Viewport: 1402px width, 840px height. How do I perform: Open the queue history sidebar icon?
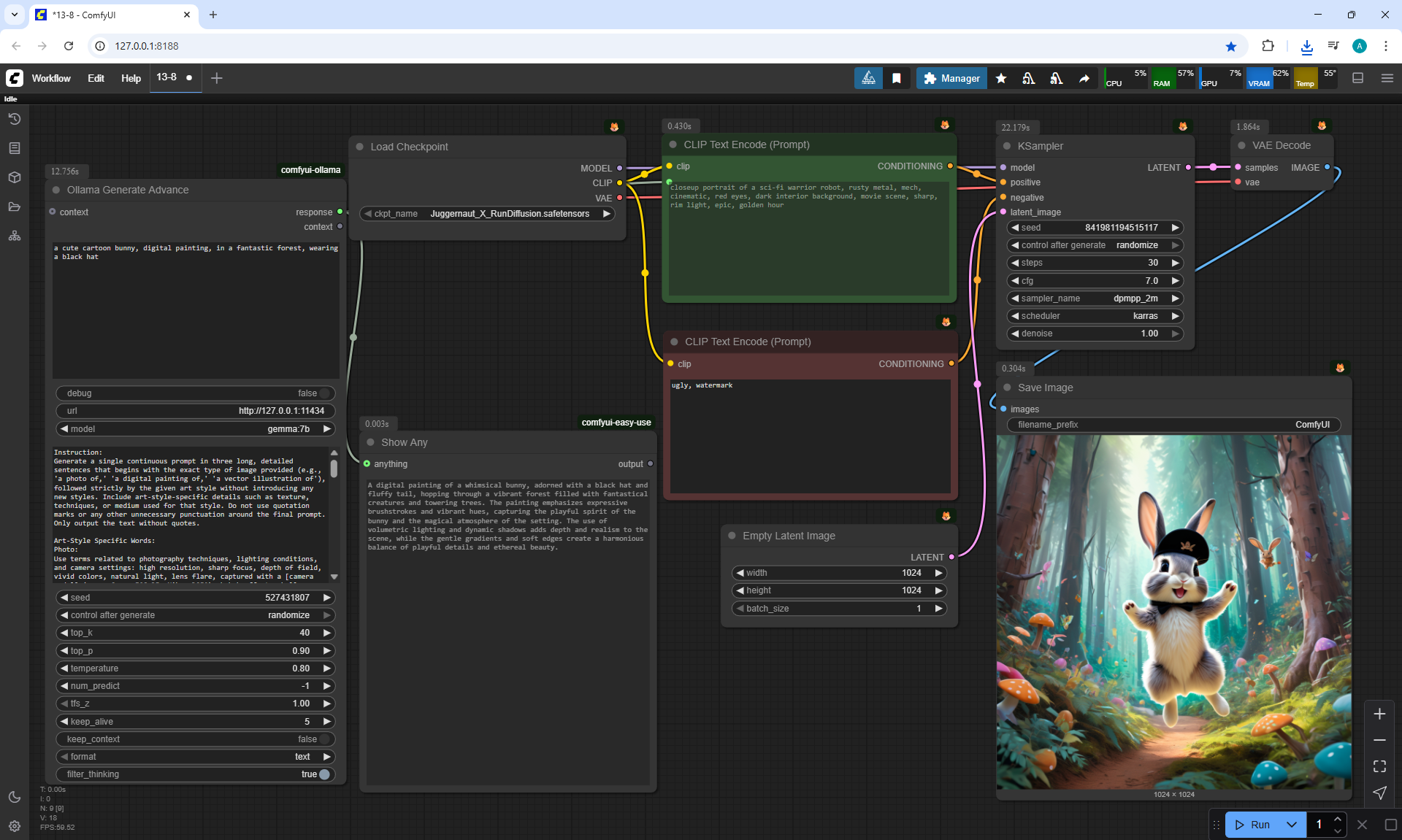[15, 119]
